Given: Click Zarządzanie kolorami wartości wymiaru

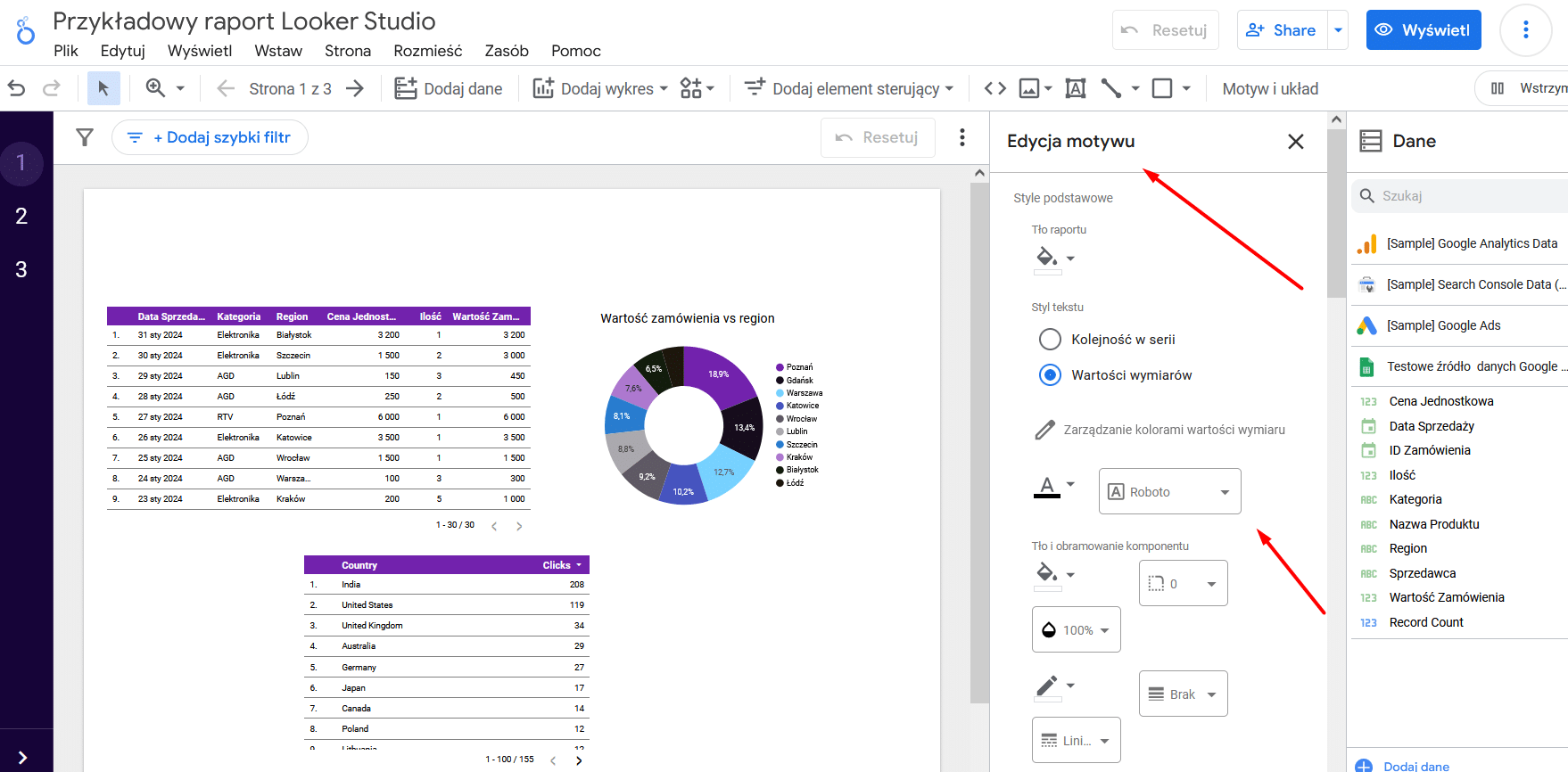Looking at the screenshot, I should [x=1159, y=430].
